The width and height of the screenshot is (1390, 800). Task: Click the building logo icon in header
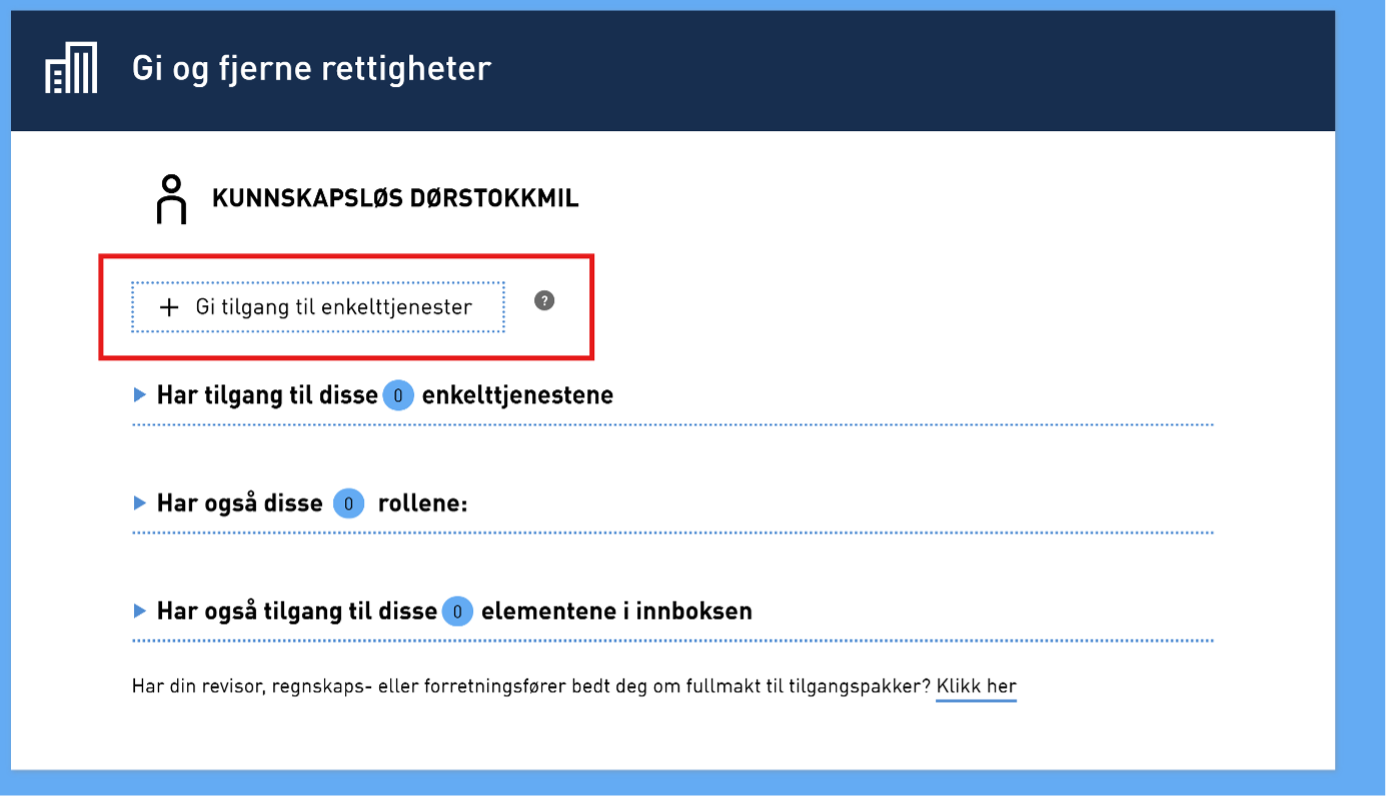pyautogui.click(x=71, y=69)
